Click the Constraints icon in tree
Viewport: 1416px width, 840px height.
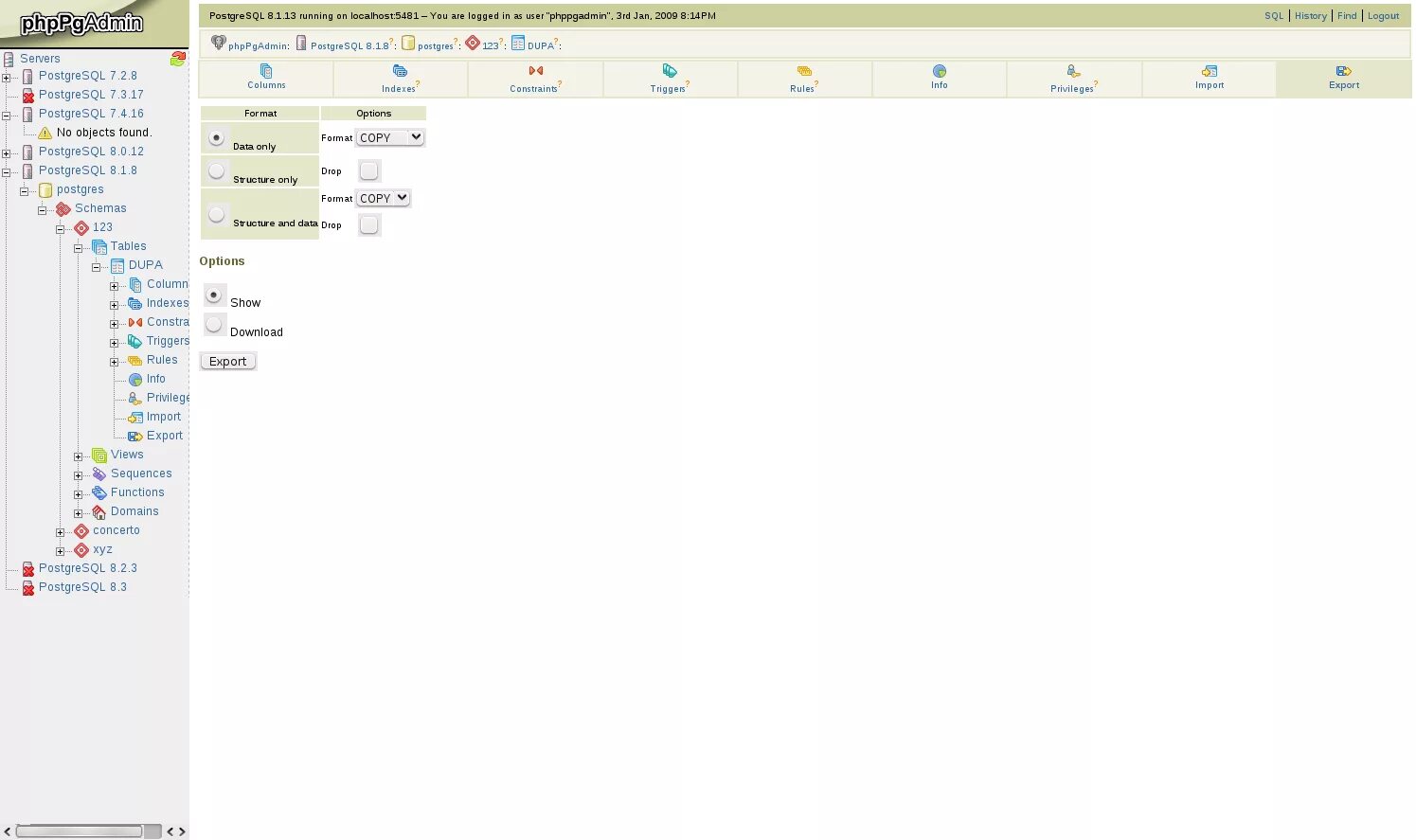click(135, 323)
